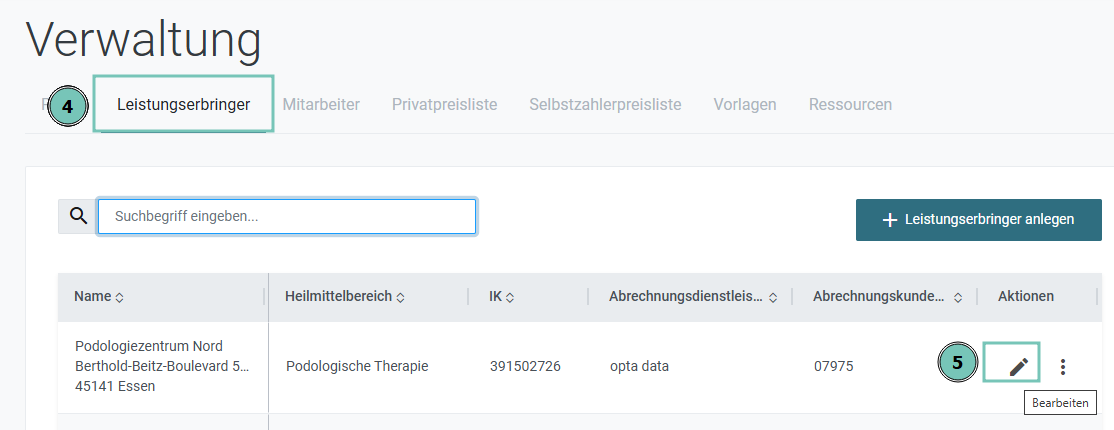Select the Podologiezentrum Nord name cell
Viewport: 1114px width, 430px height.
click(x=163, y=367)
